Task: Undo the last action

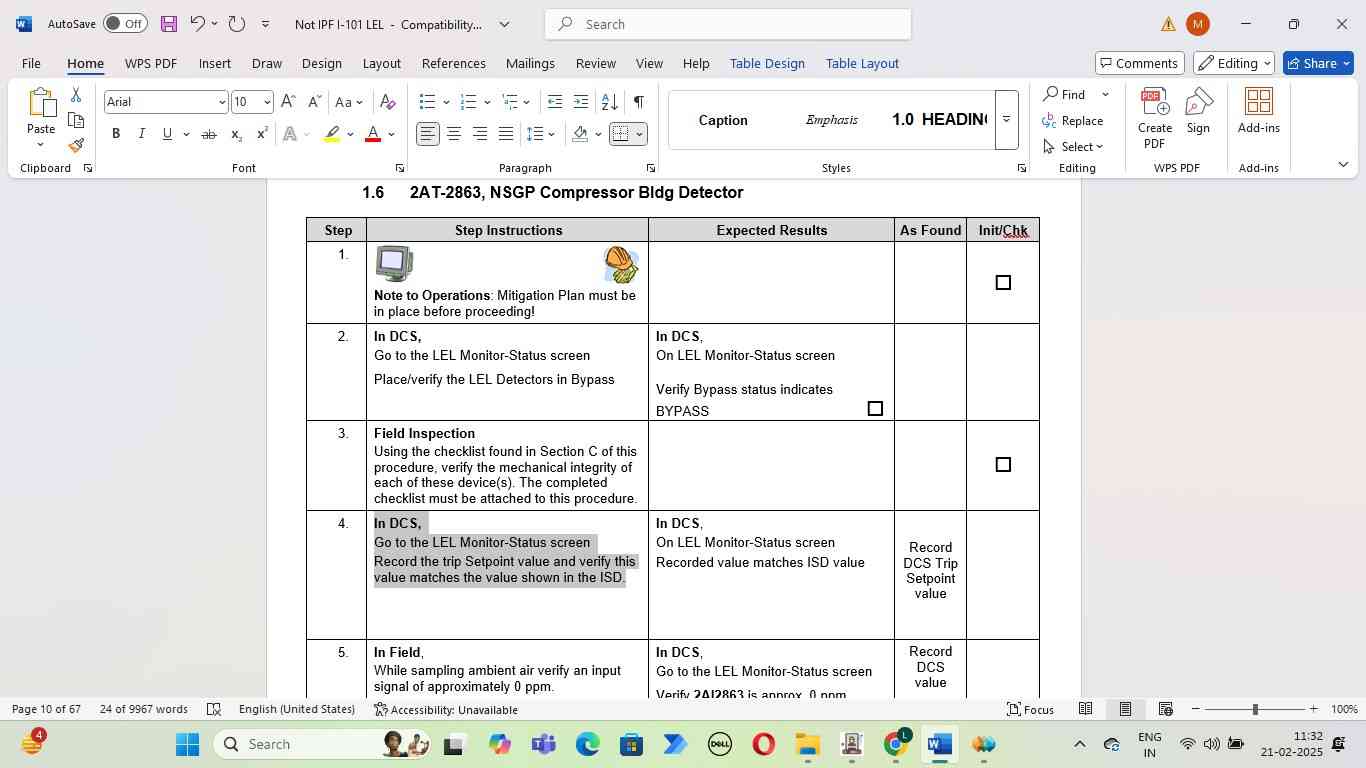Action: point(198,24)
